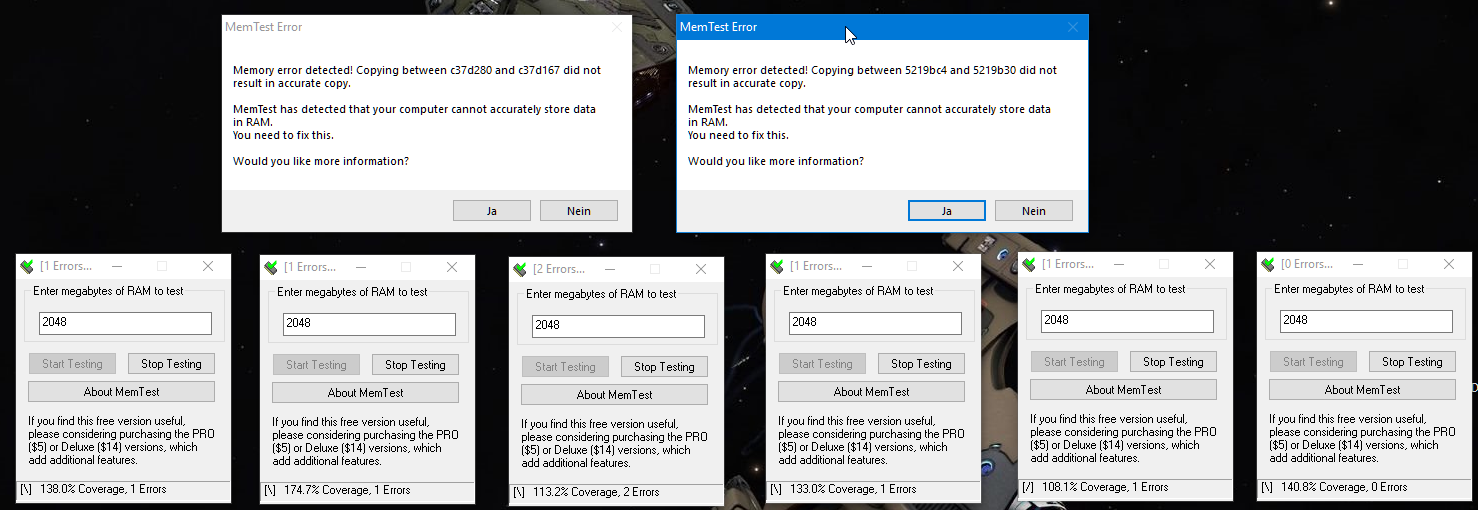The width and height of the screenshot is (1478, 510).
Task: Open About MemTest in the 113.2% Coverage window
Action: [x=614, y=395]
